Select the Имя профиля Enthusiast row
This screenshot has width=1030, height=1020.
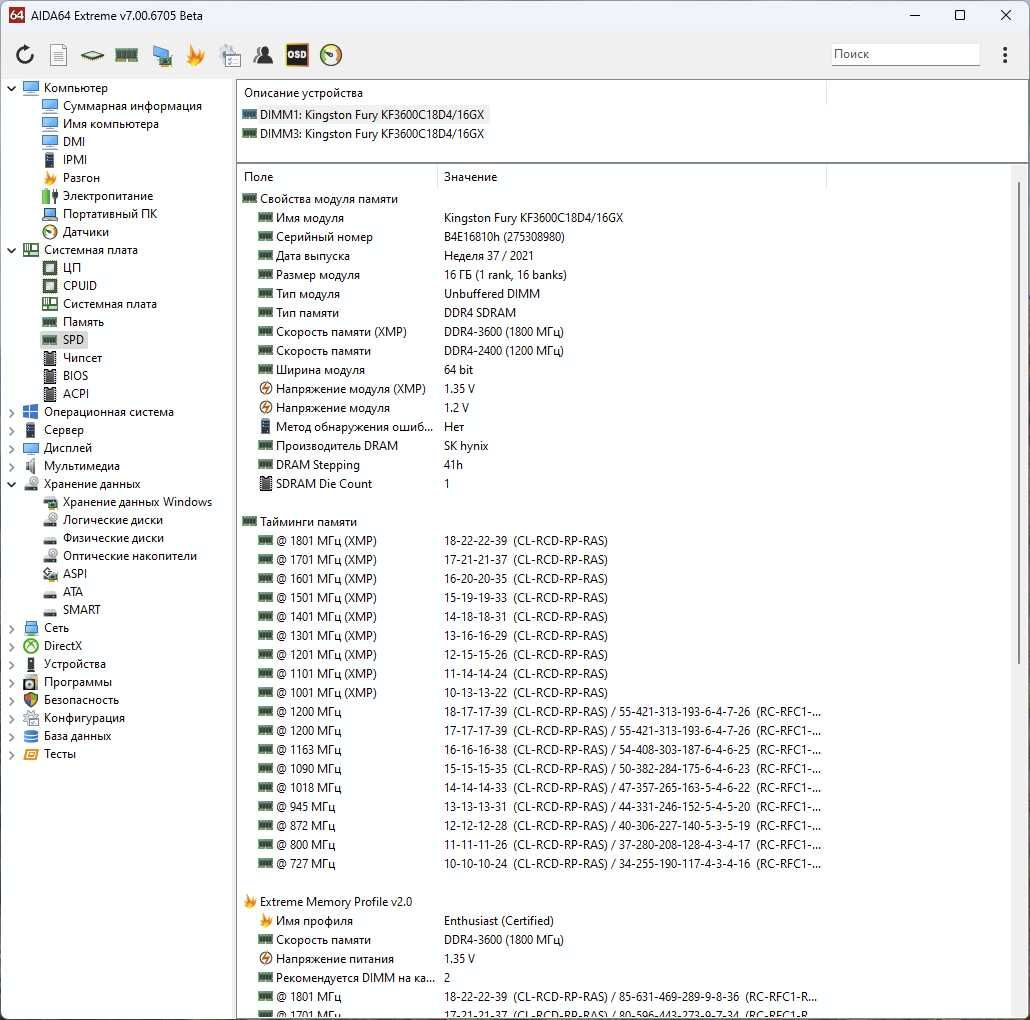(x=532, y=921)
